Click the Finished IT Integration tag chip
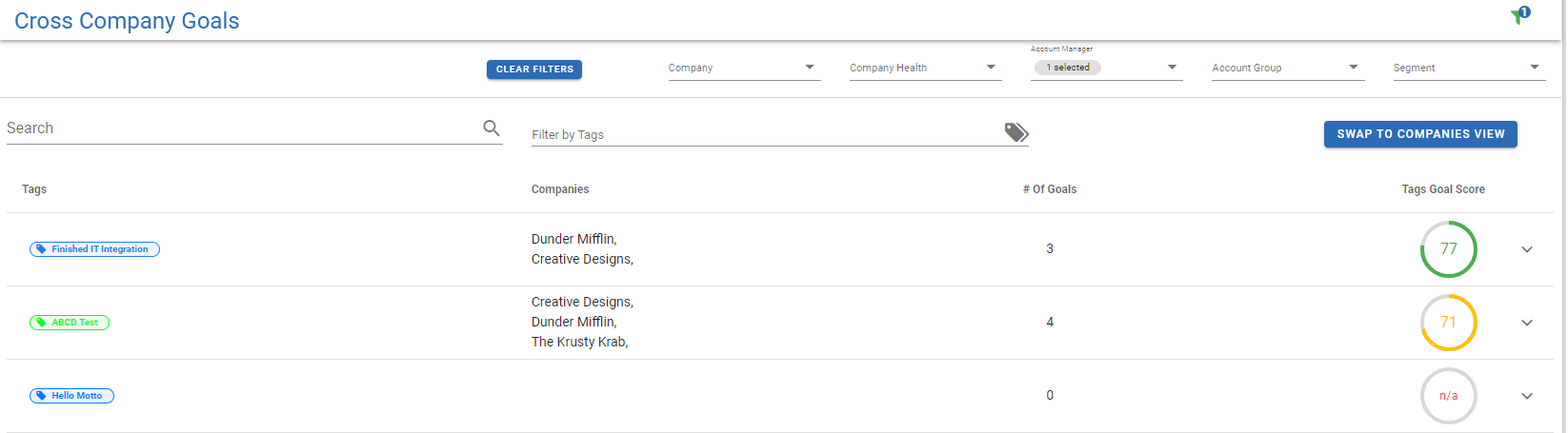This screenshot has height=433, width=1568. [x=94, y=249]
